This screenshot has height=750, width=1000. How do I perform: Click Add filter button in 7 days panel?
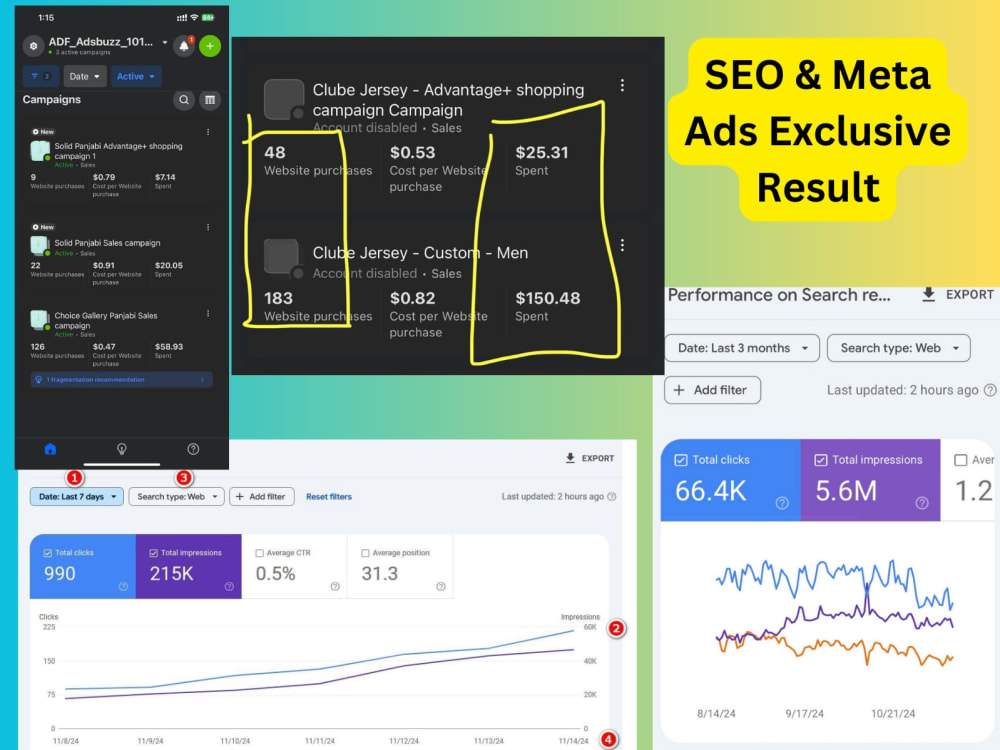(261, 496)
